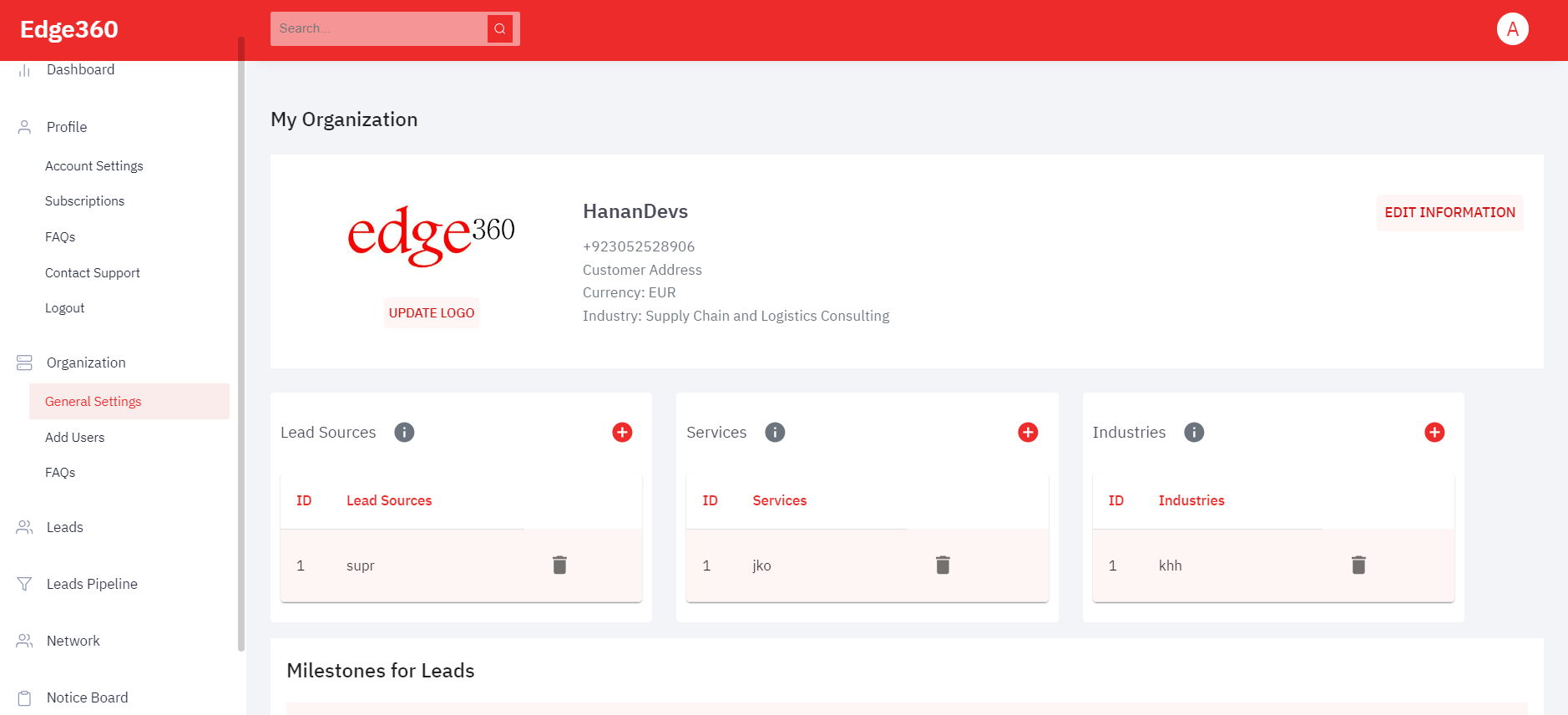Open Leads Pipeline from the sidebar
Viewport: 1568px width, 715px height.
92,584
